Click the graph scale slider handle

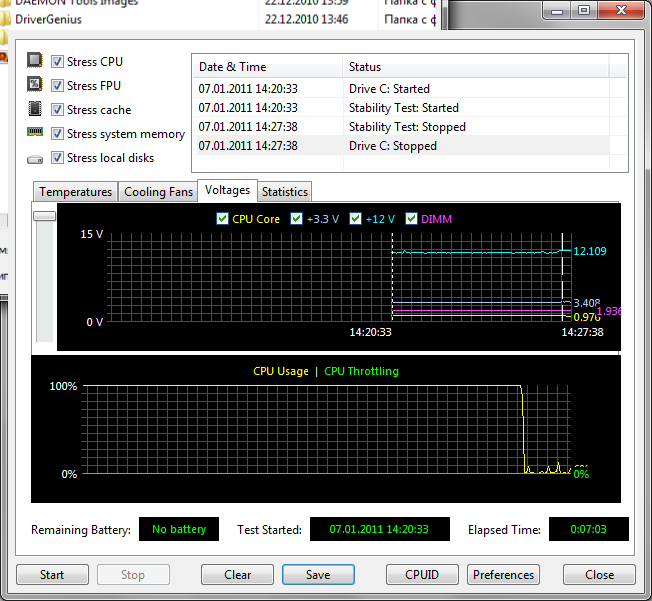(x=44, y=216)
